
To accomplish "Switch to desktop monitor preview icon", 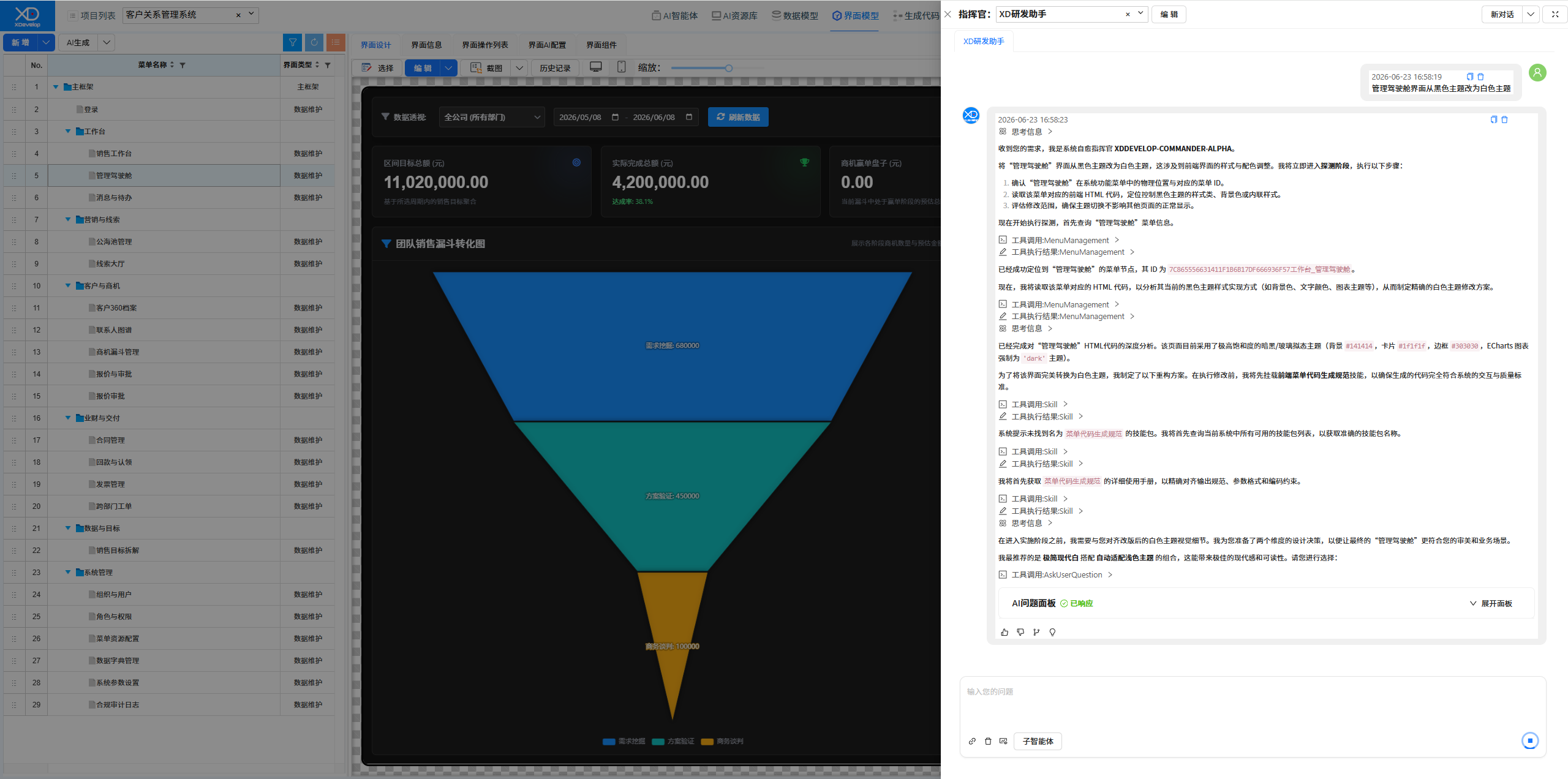I will 595,67.
